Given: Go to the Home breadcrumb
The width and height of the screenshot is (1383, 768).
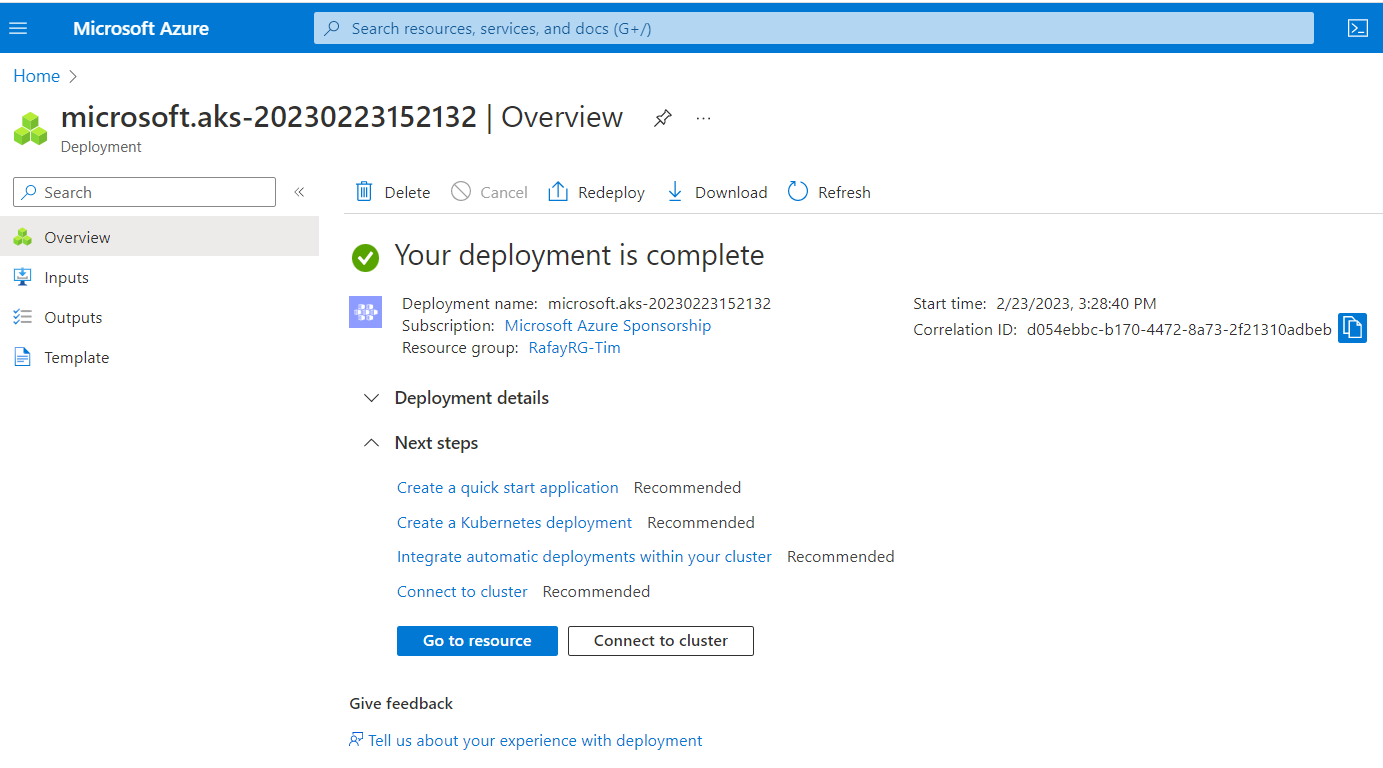Looking at the screenshot, I should point(36,76).
